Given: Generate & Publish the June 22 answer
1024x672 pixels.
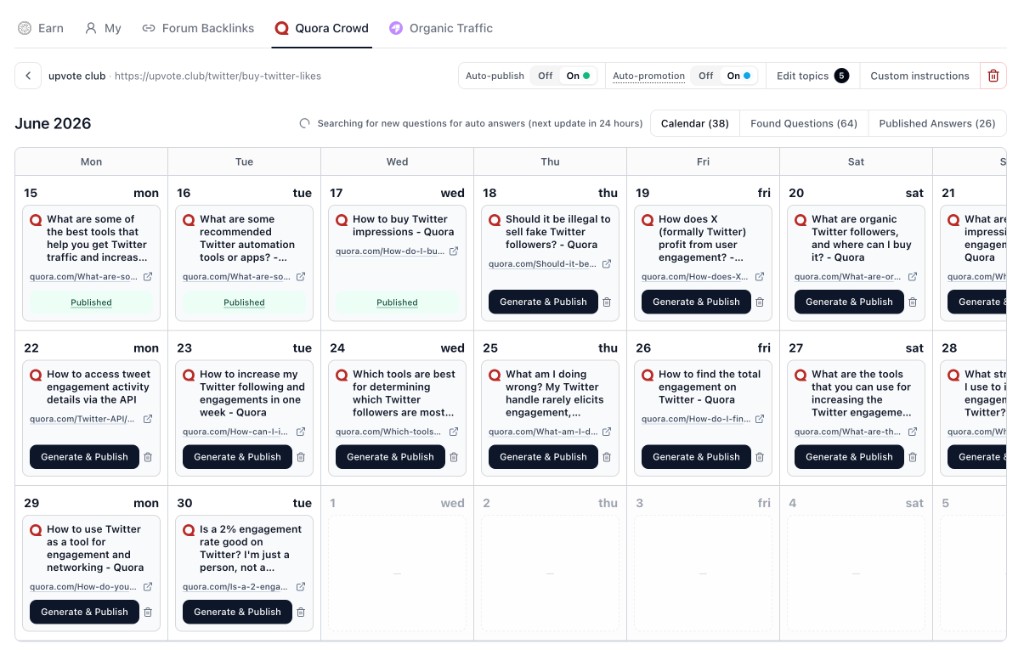Looking at the screenshot, I should (x=84, y=457).
